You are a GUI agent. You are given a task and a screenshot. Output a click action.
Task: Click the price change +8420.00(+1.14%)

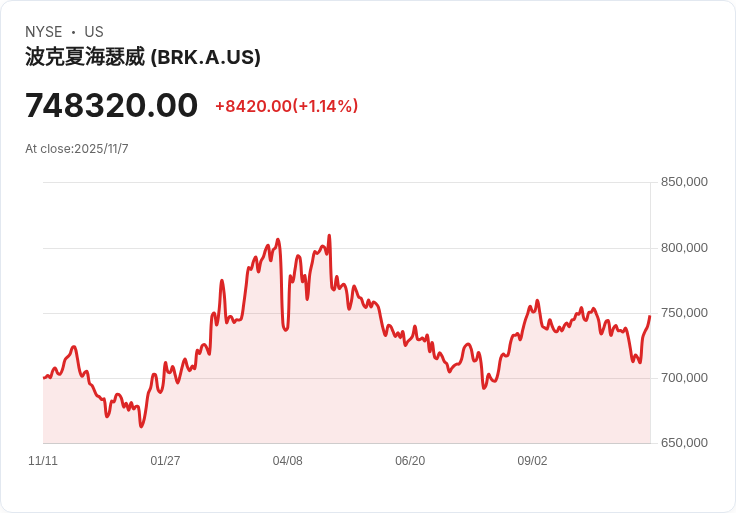coord(286,106)
